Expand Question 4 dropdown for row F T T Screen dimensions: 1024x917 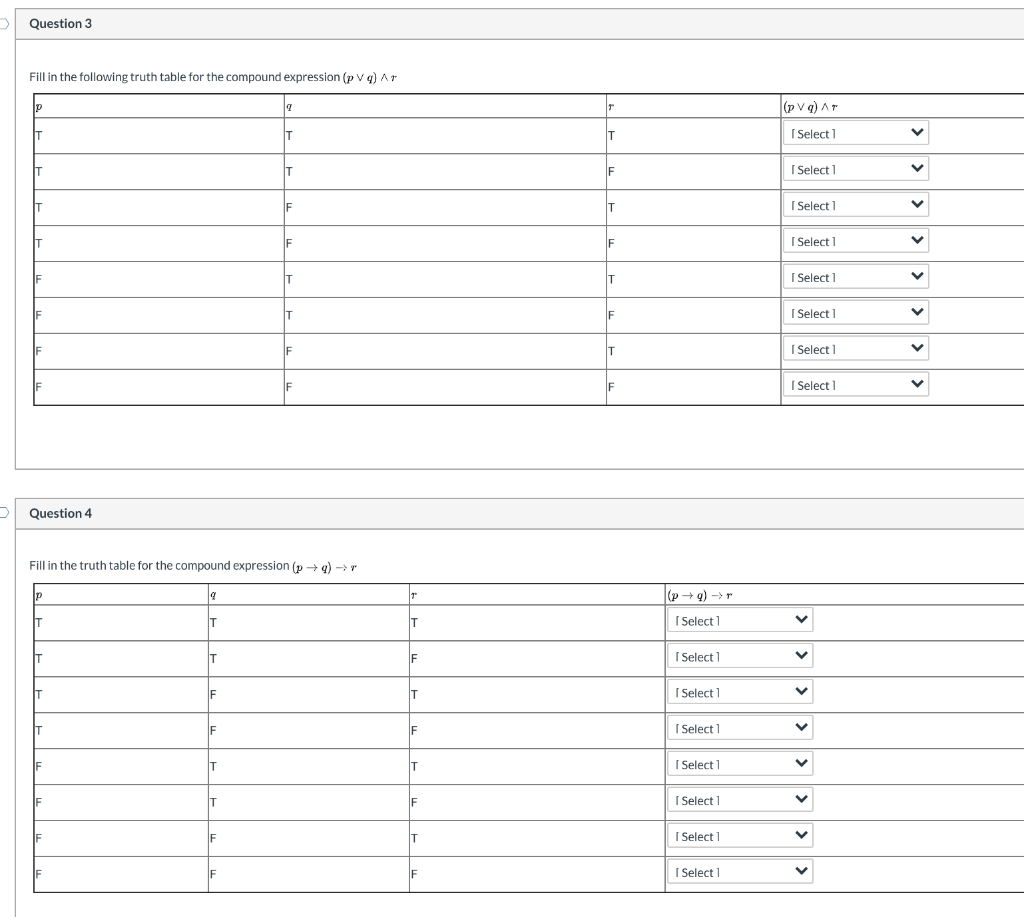740,764
